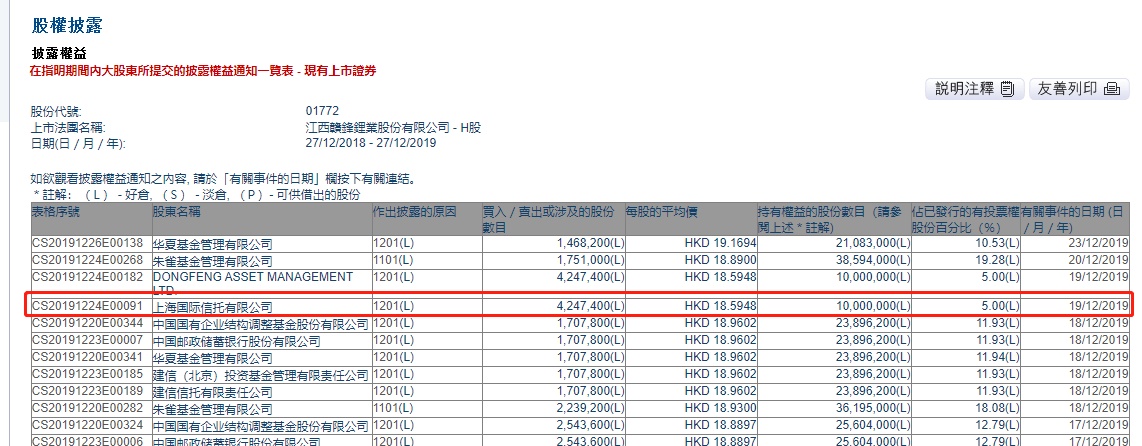Click serial number CS20191223E00007
This screenshot has width=1142, height=446.
(87, 340)
